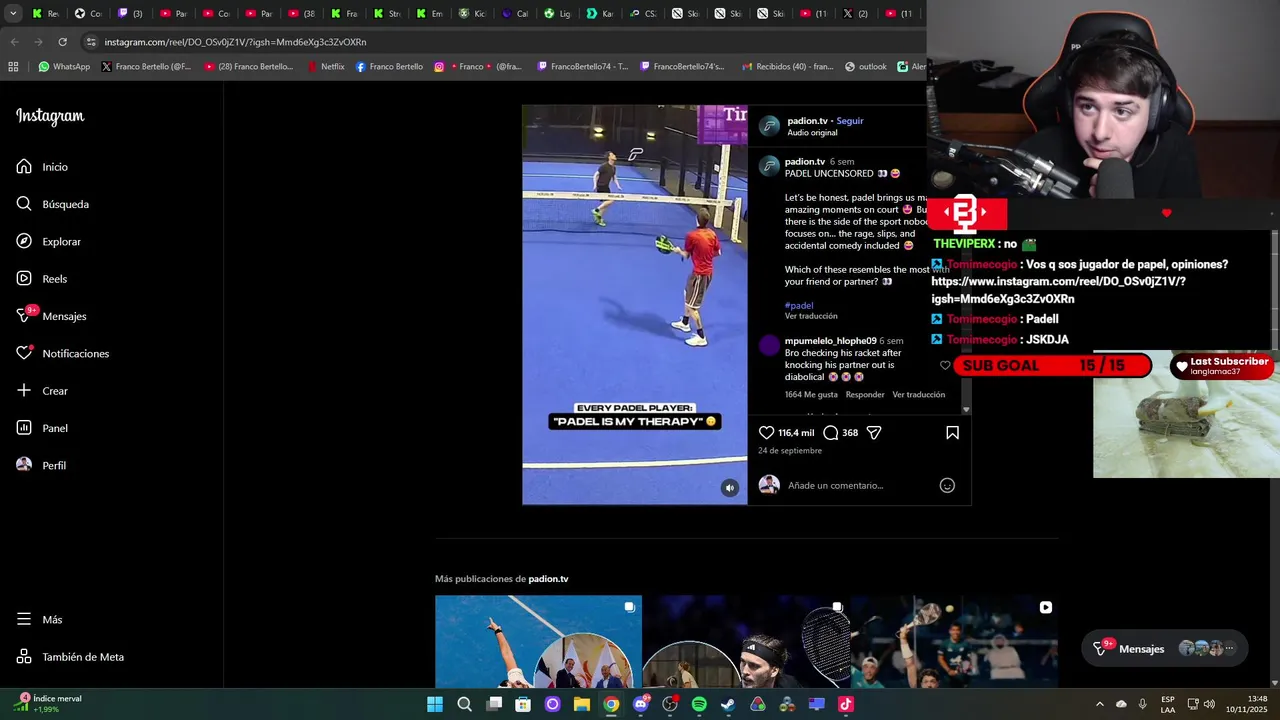
Task: Open the ESP LAA language switcher
Action: 1168,704
